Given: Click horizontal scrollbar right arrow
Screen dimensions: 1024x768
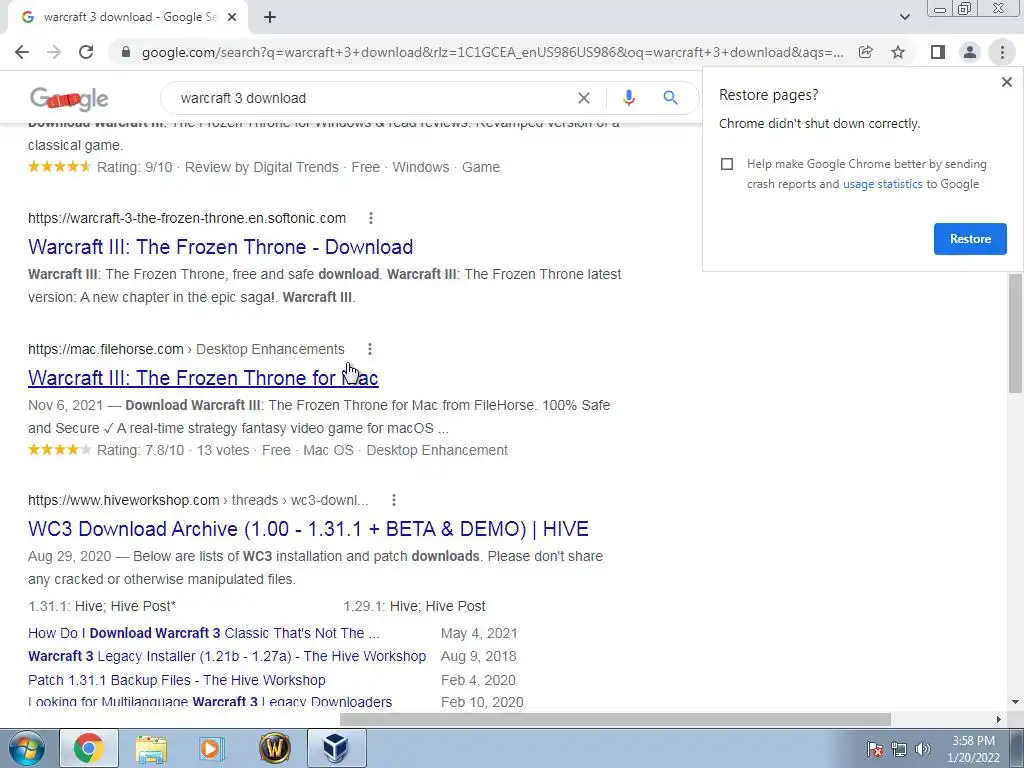Looking at the screenshot, I should 998,719.
